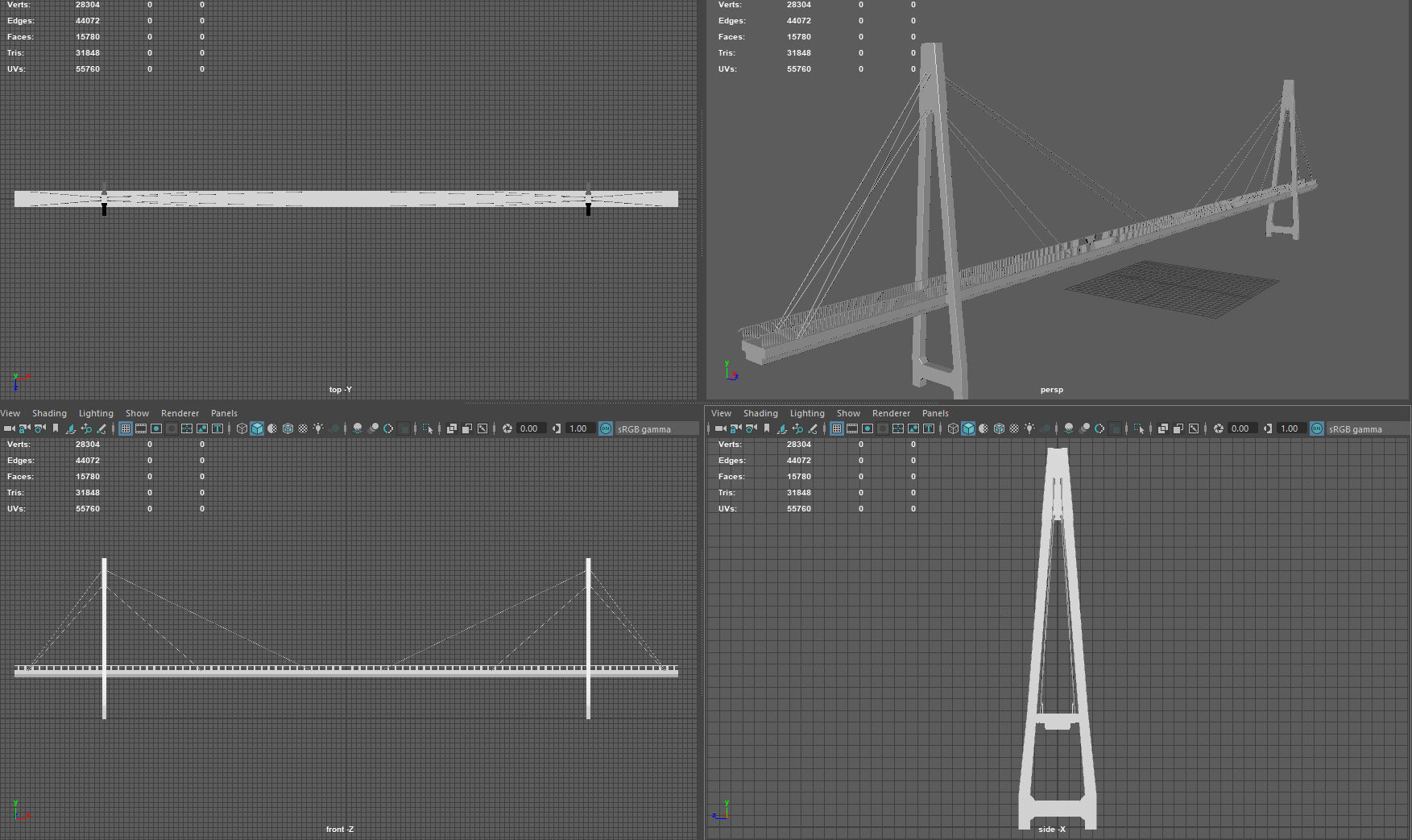
Task: Click Bookmarks icon in front view panel
Action: click(x=56, y=428)
